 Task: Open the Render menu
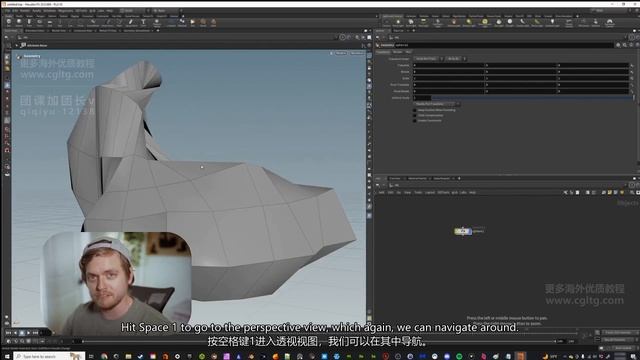(25, 11)
